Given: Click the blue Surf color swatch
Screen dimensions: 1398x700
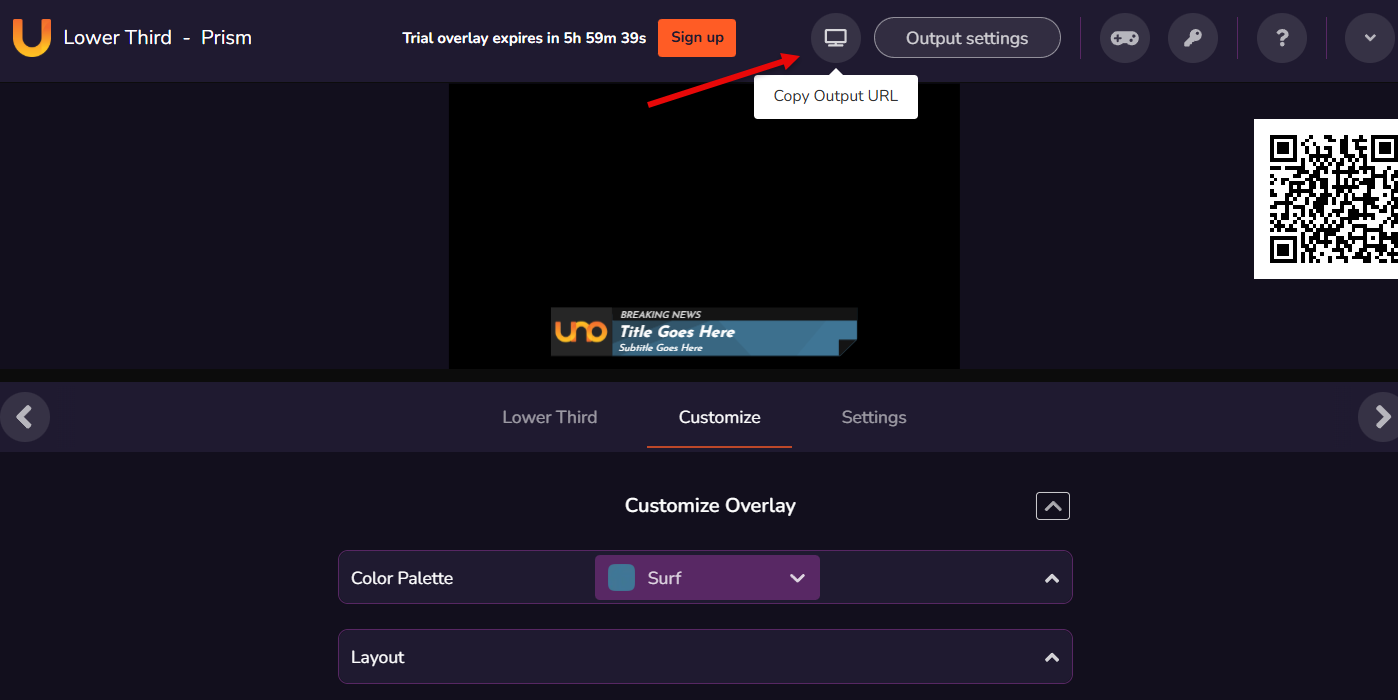Looking at the screenshot, I should 622,578.
